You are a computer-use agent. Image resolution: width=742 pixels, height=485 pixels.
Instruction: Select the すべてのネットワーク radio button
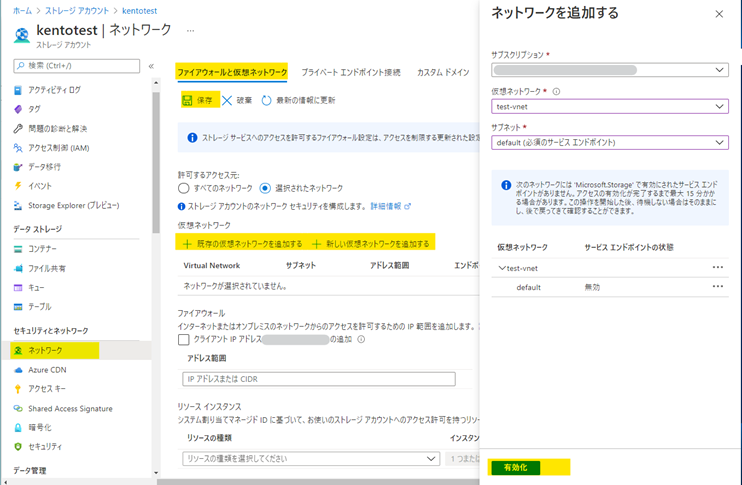(x=183, y=187)
